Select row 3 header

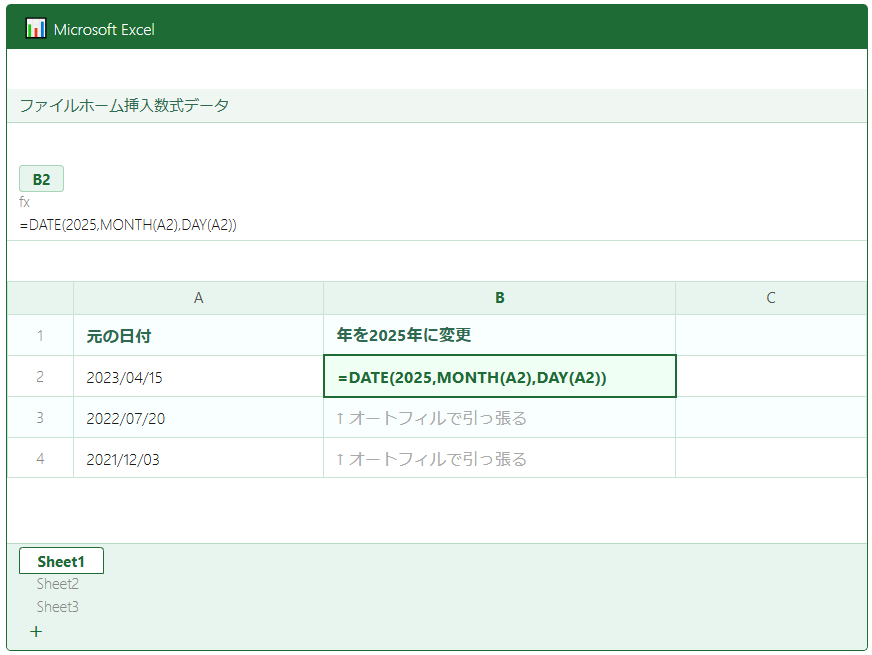point(40,418)
